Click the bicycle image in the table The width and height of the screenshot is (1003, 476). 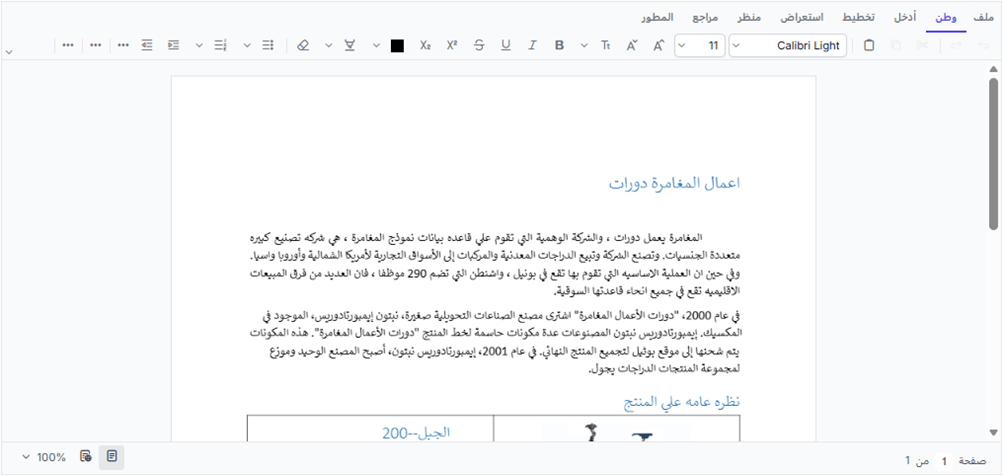(x=614, y=432)
